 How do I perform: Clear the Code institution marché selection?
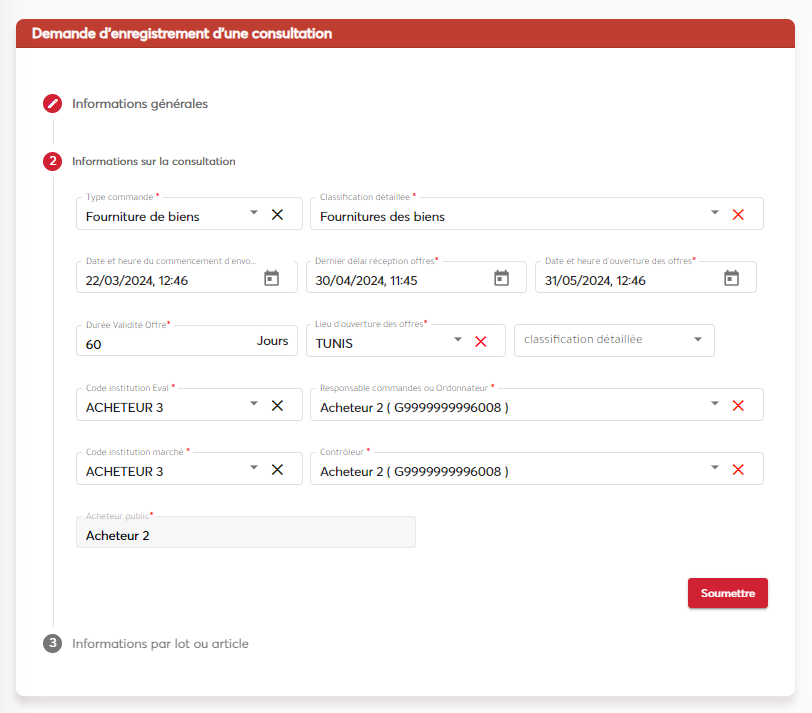pos(278,469)
